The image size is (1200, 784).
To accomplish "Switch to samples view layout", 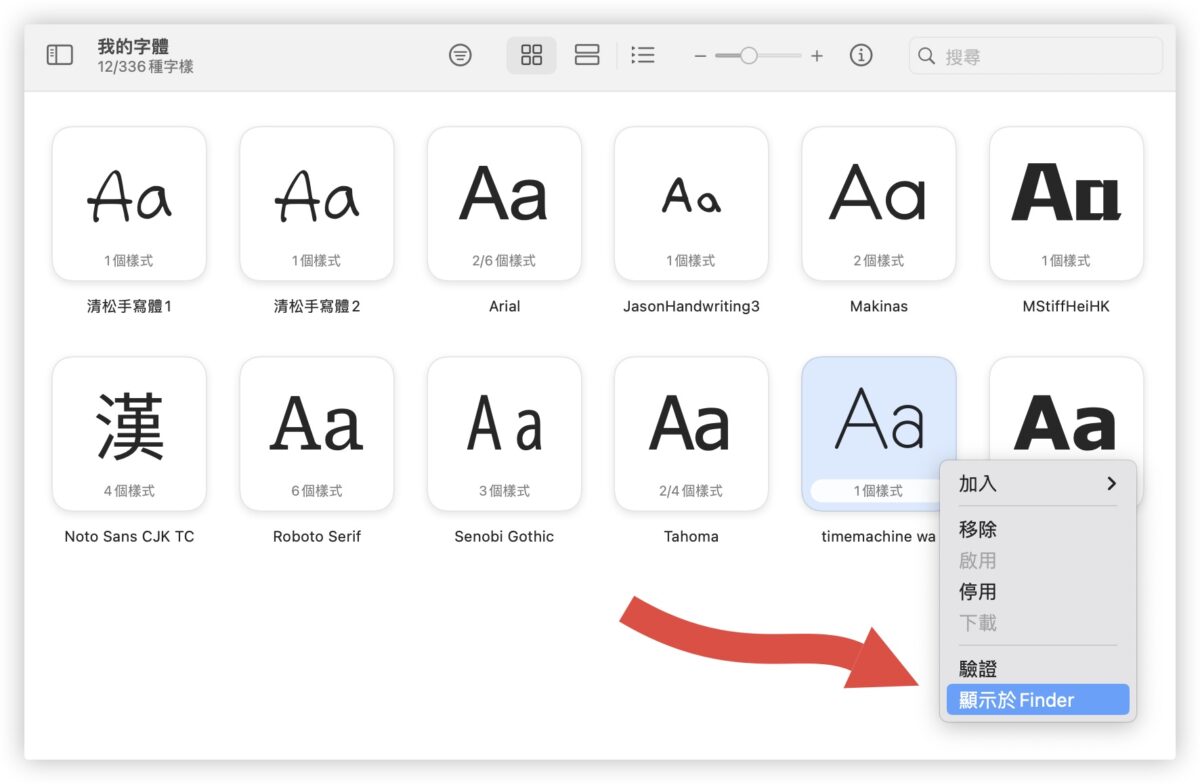I will point(587,55).
